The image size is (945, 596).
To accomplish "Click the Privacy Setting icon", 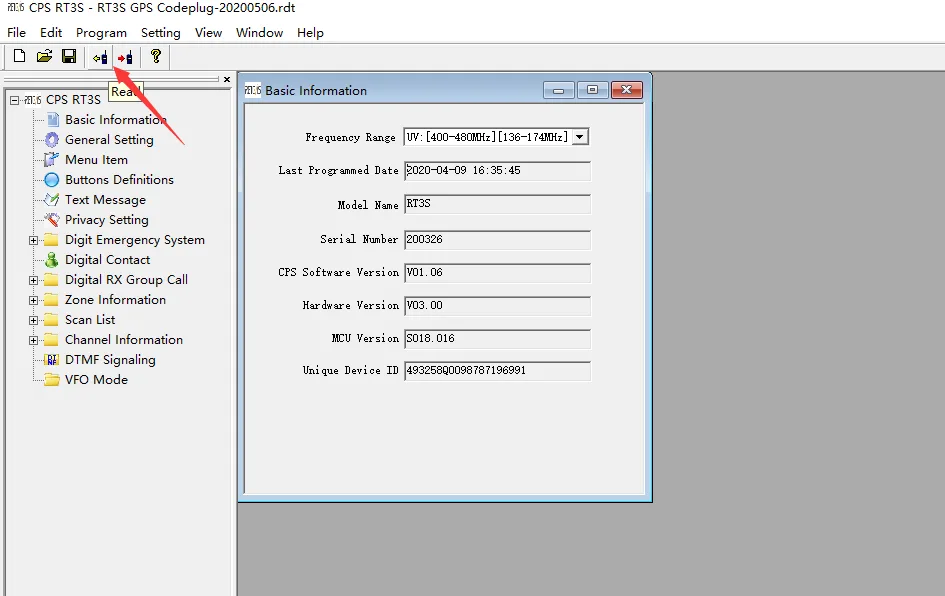I will click(52, 219).
